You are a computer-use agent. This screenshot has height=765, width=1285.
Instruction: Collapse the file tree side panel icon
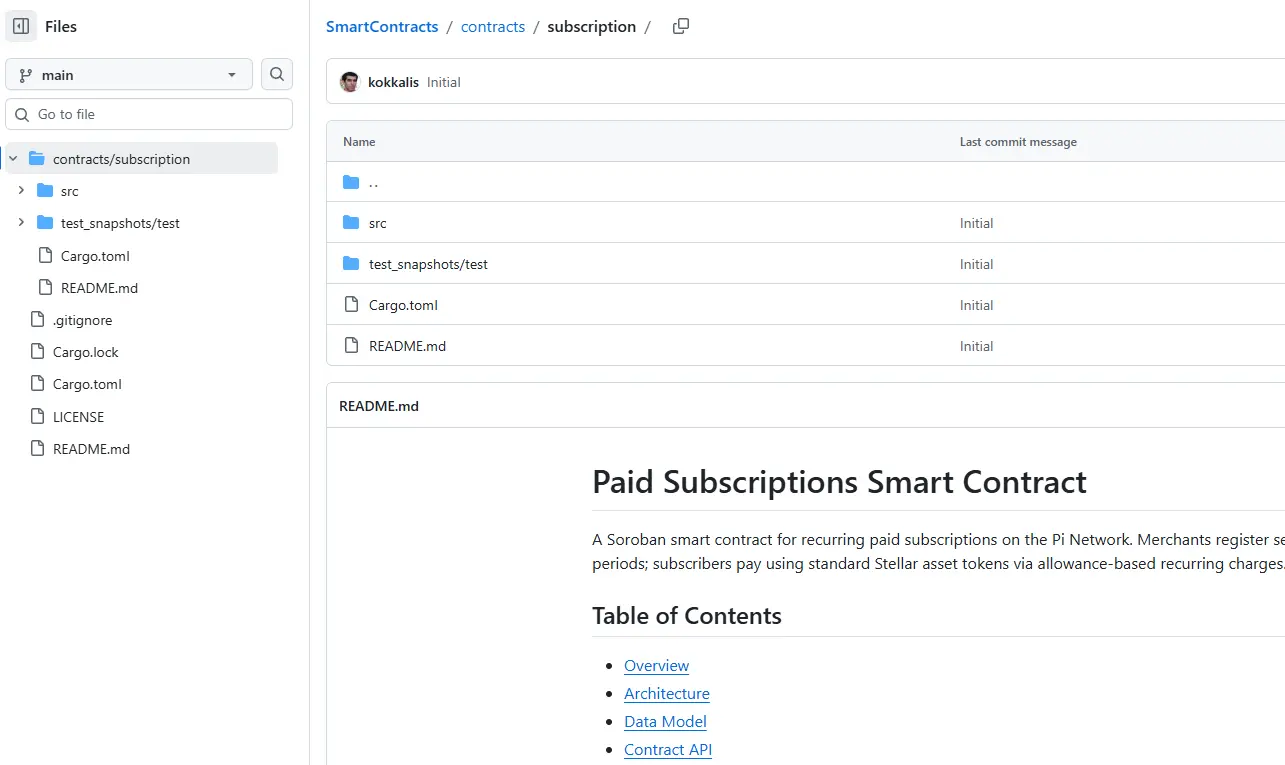pyautogui.click(x=21, y=27)
